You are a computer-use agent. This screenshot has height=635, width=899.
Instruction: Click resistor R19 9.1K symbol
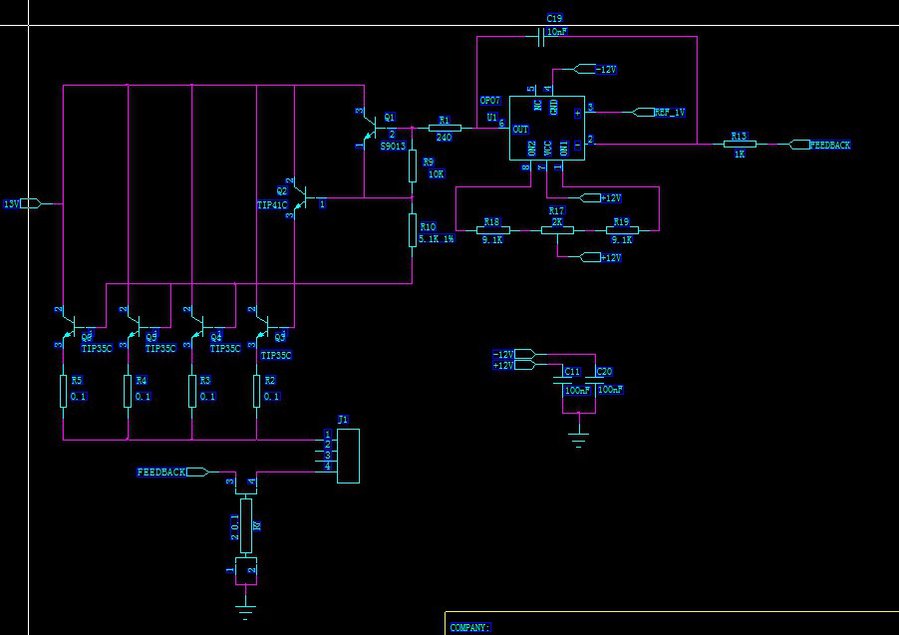tap(622, 229)
